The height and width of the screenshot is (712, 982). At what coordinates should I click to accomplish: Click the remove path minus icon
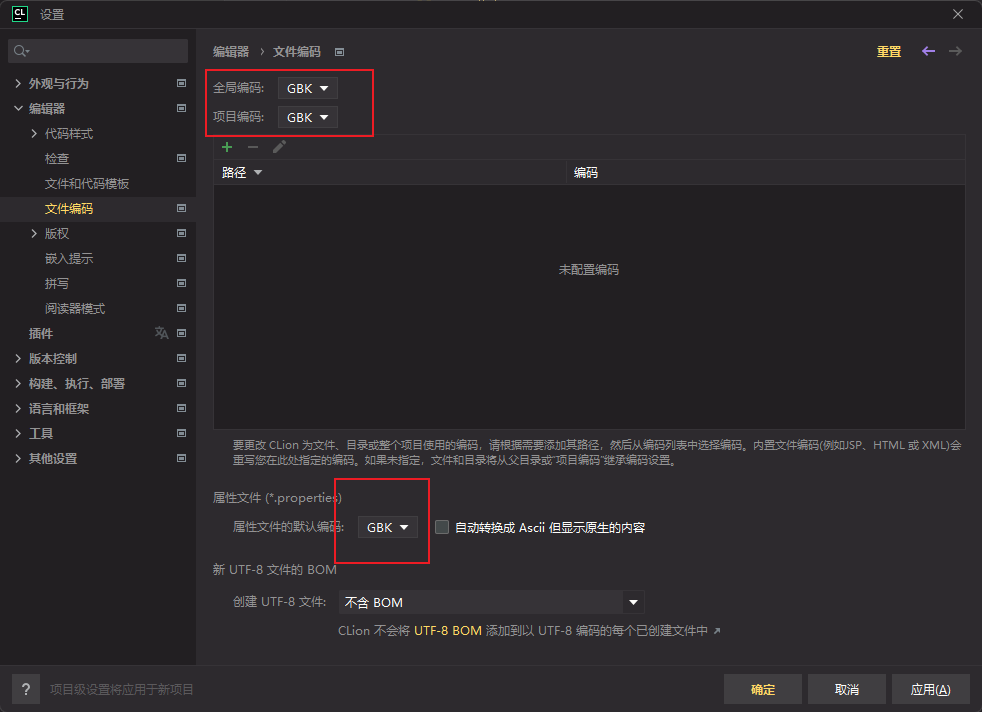tap(253, 147)
